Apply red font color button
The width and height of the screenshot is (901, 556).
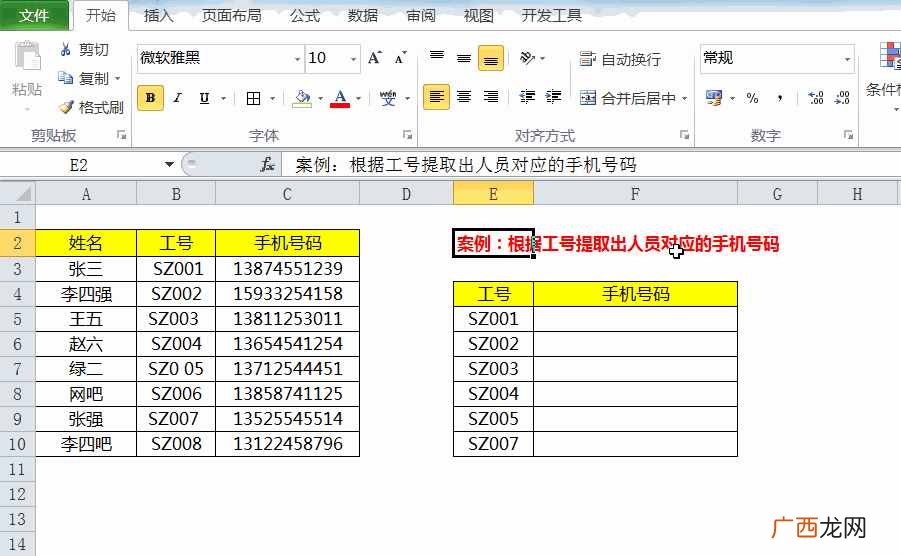pyautogui.click(x=340, y=98)
